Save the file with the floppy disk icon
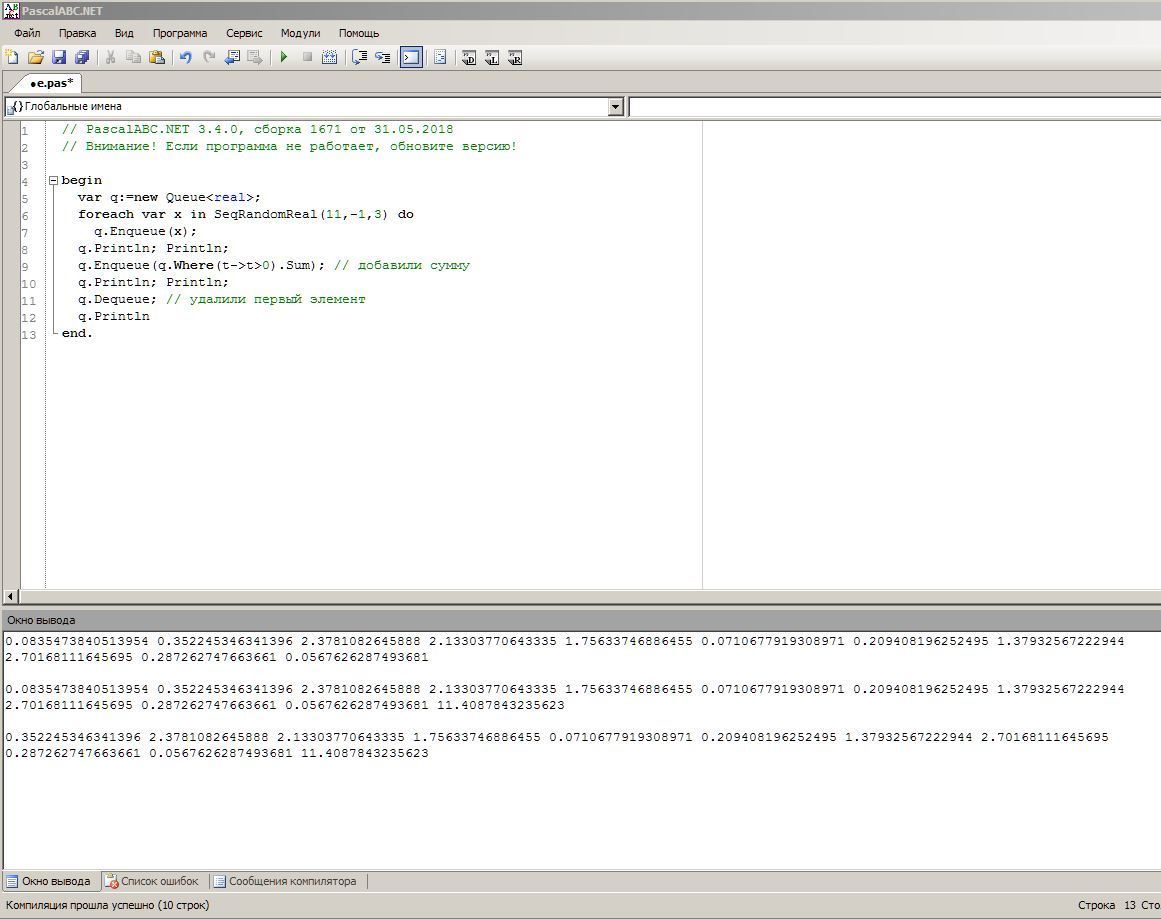Image resolution: width=1161 pixels, height=919 pixels. [58, 57]
